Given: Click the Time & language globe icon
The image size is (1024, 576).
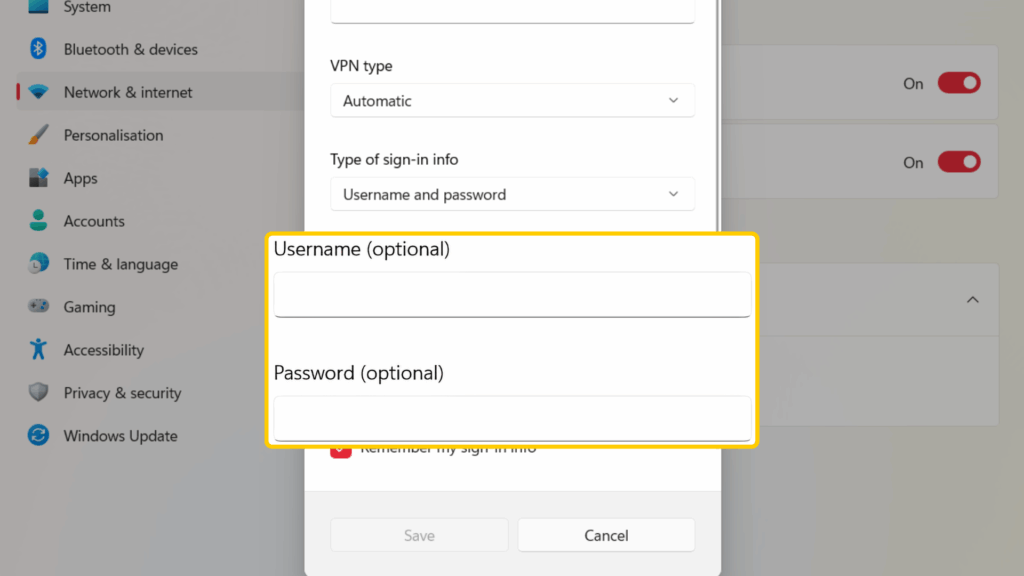Looking at the screenshot, I should 39,264.
